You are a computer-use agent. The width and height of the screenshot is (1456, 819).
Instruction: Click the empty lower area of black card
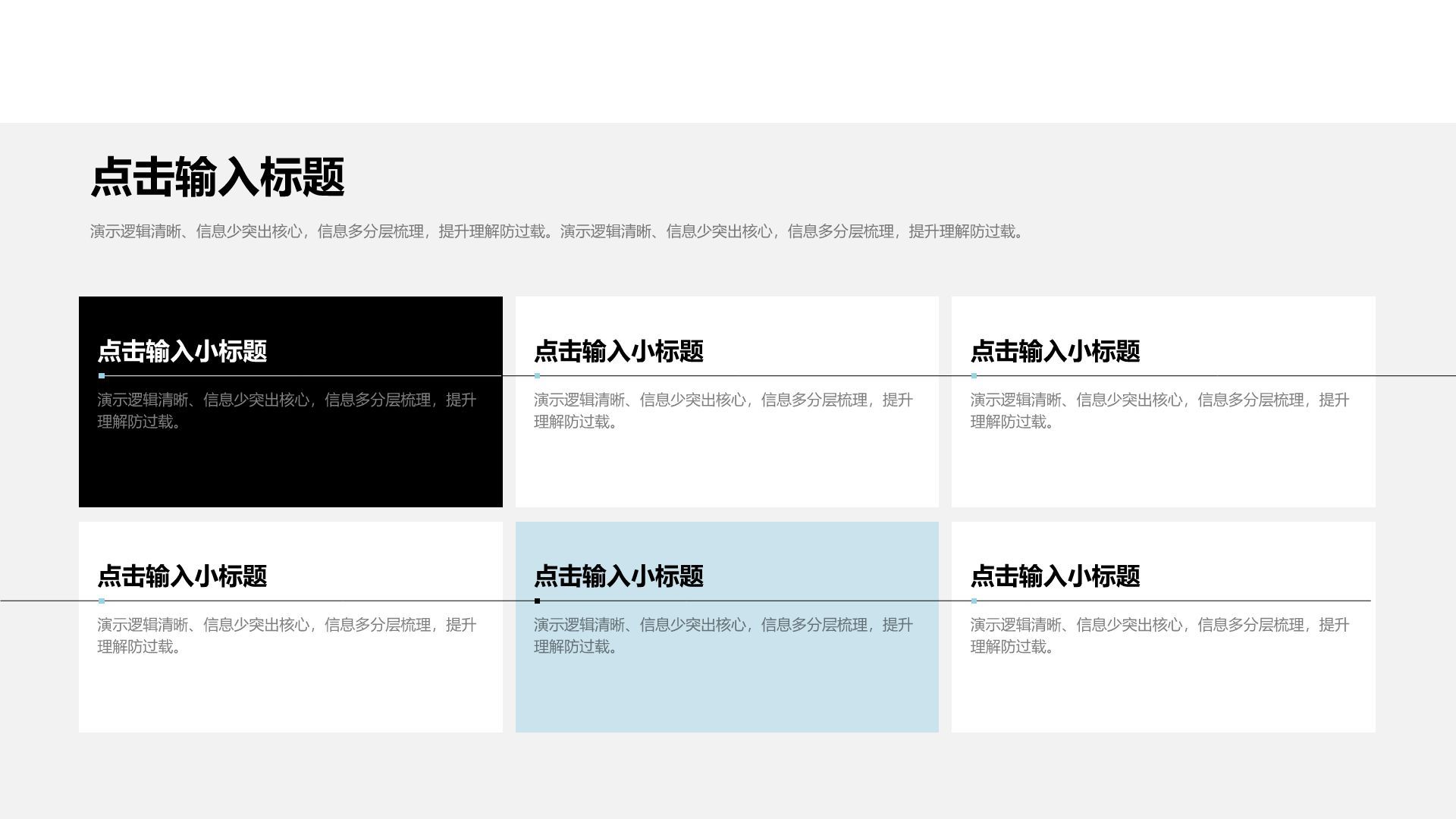point(290,470)
